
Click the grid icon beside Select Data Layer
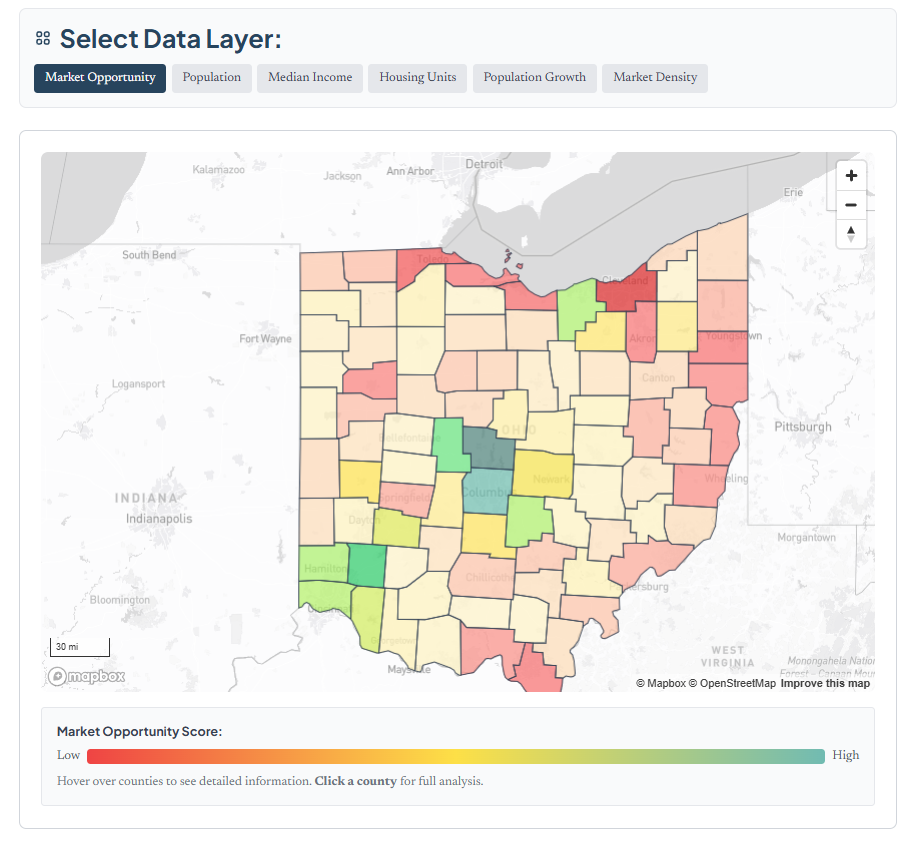(43, 39)
